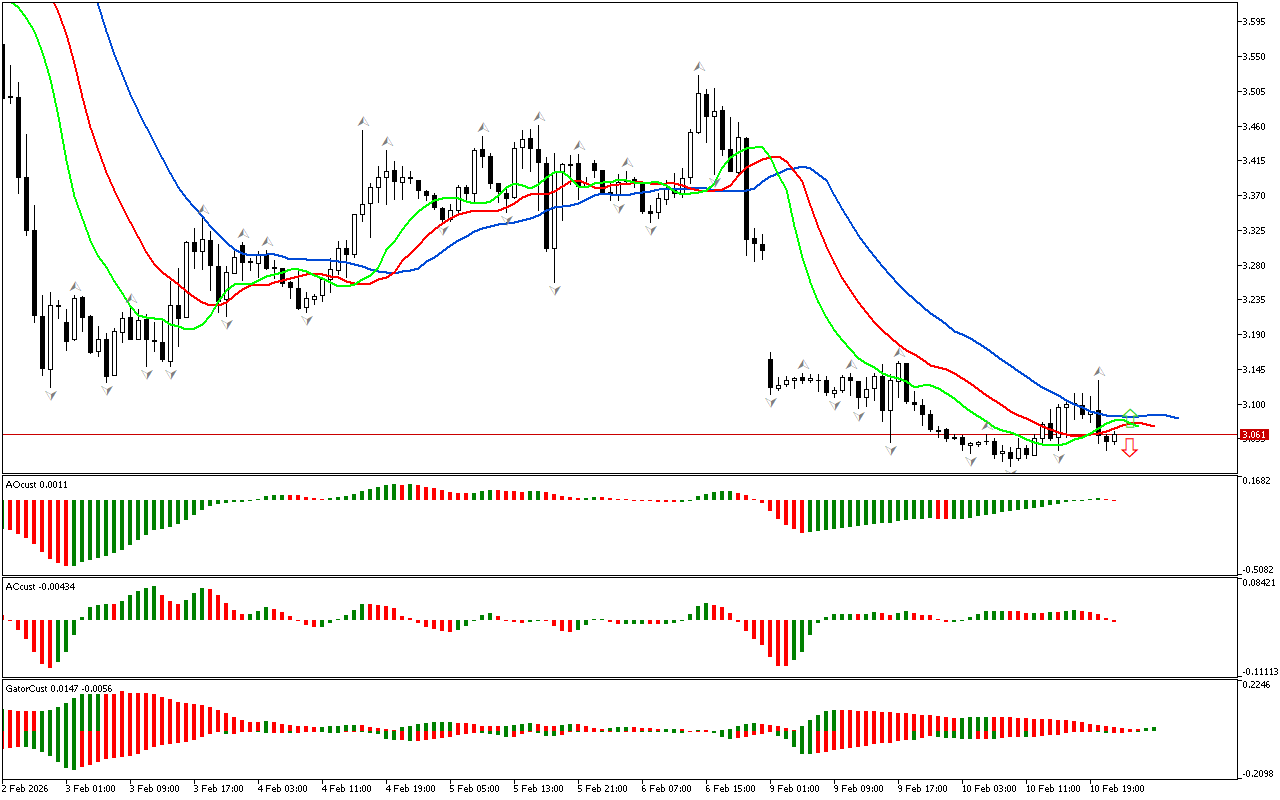Click the 2 Feb 2026 date label
Viewport: 1280px width, 800px height.
tap(26, 789)
